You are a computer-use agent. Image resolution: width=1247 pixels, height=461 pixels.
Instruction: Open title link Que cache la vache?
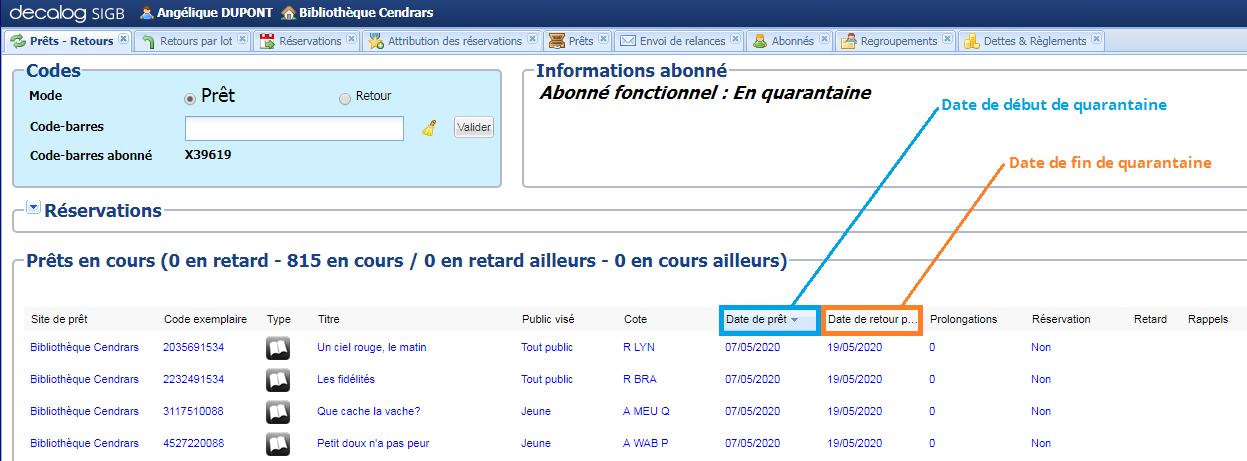click(369, 412)
